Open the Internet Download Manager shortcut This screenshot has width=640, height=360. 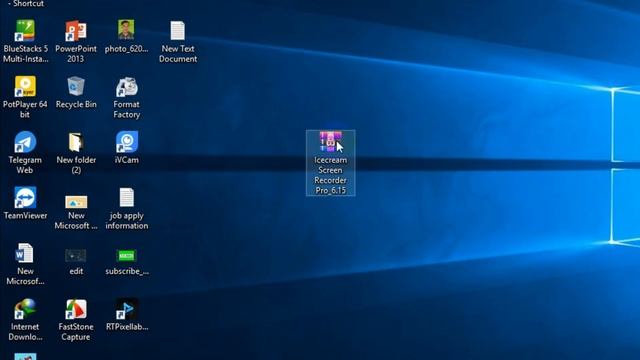25,309
